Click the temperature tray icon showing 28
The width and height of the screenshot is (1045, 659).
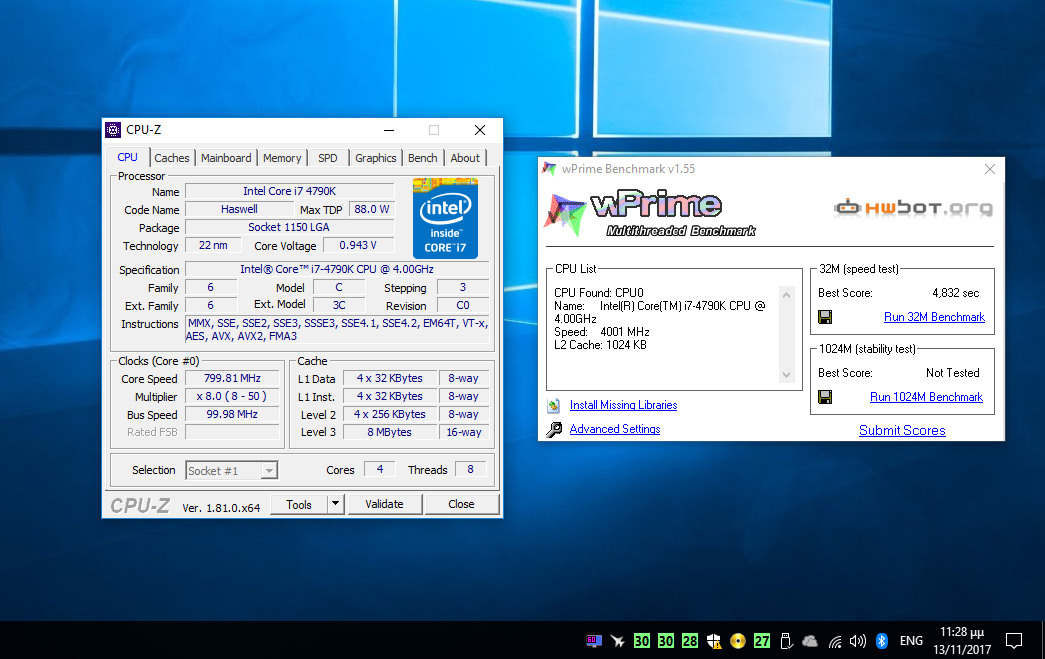coord(690,641)
